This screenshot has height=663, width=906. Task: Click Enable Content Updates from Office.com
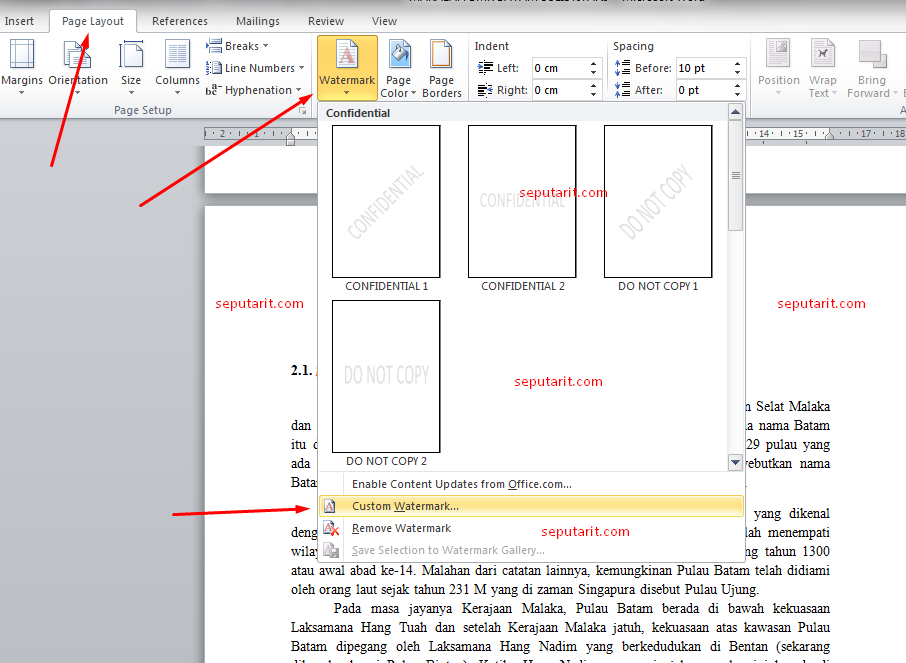pyautogui.click(x=461, y=484)
